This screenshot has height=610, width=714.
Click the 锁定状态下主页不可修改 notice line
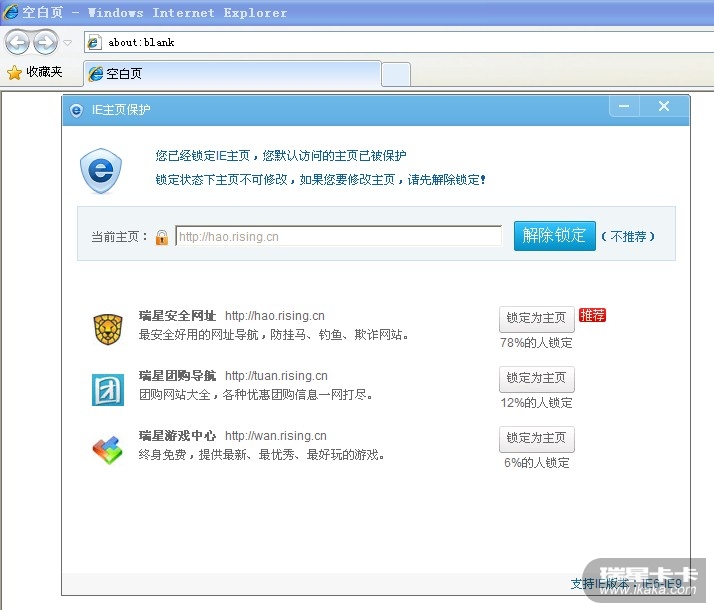click(x=321, y=179)
